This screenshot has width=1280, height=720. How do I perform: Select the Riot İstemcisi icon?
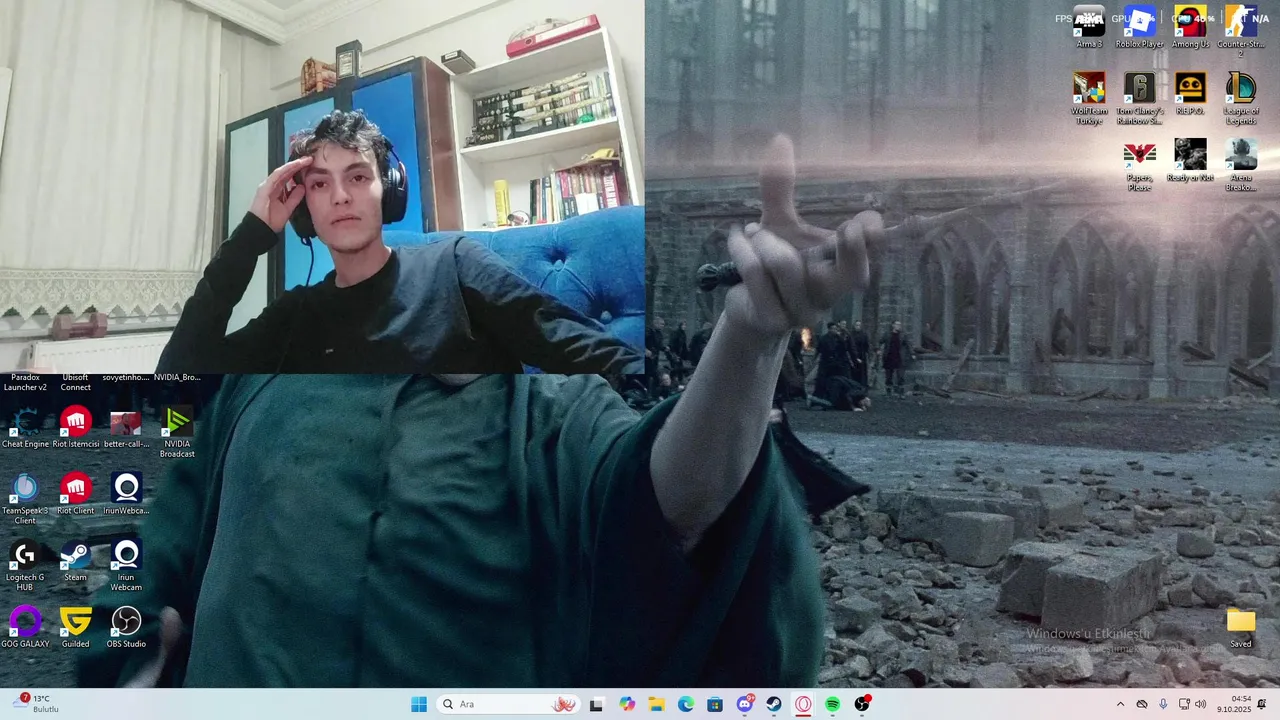point(76,427)
